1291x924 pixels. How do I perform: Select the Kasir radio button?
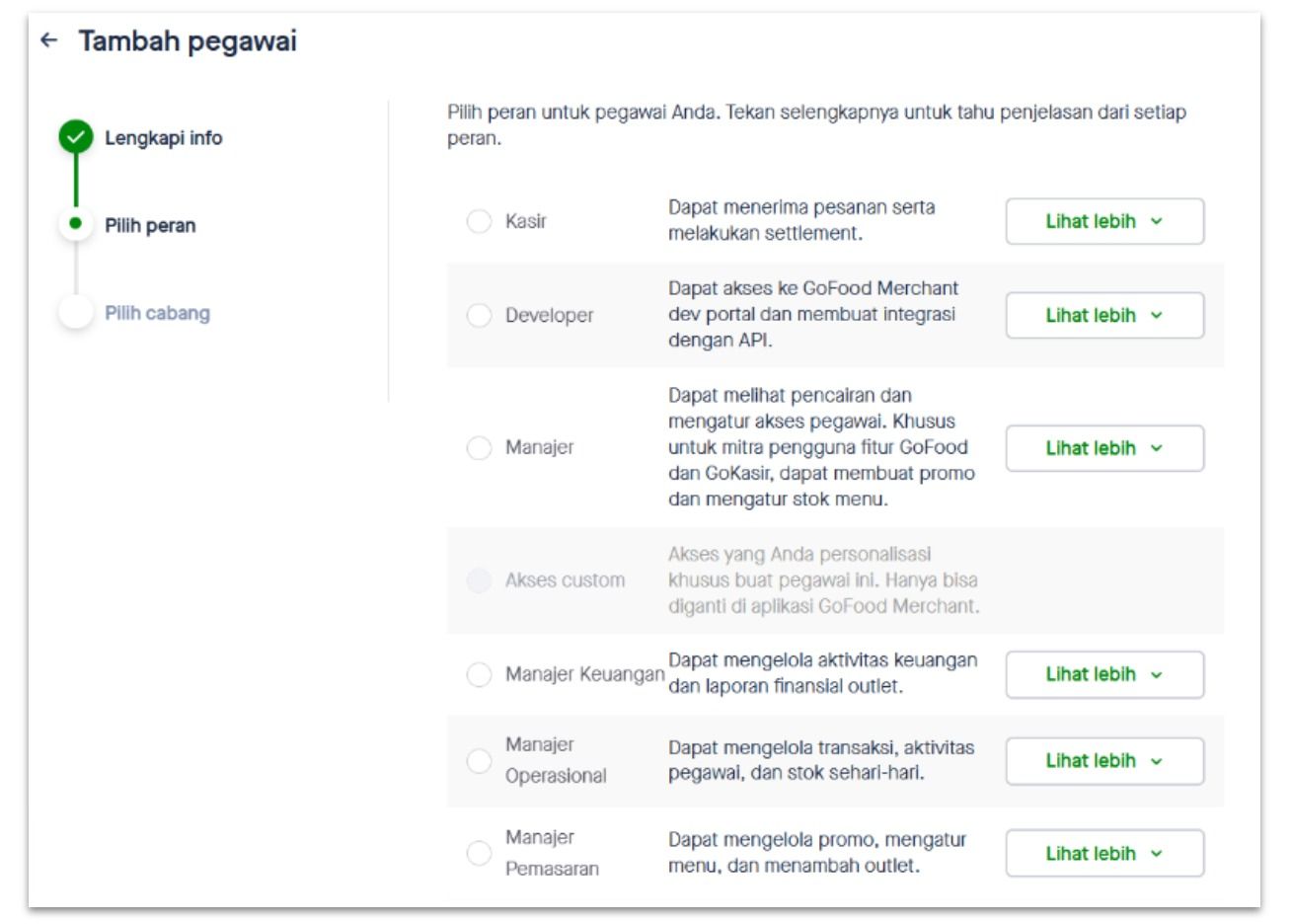(x=479, y=221)
